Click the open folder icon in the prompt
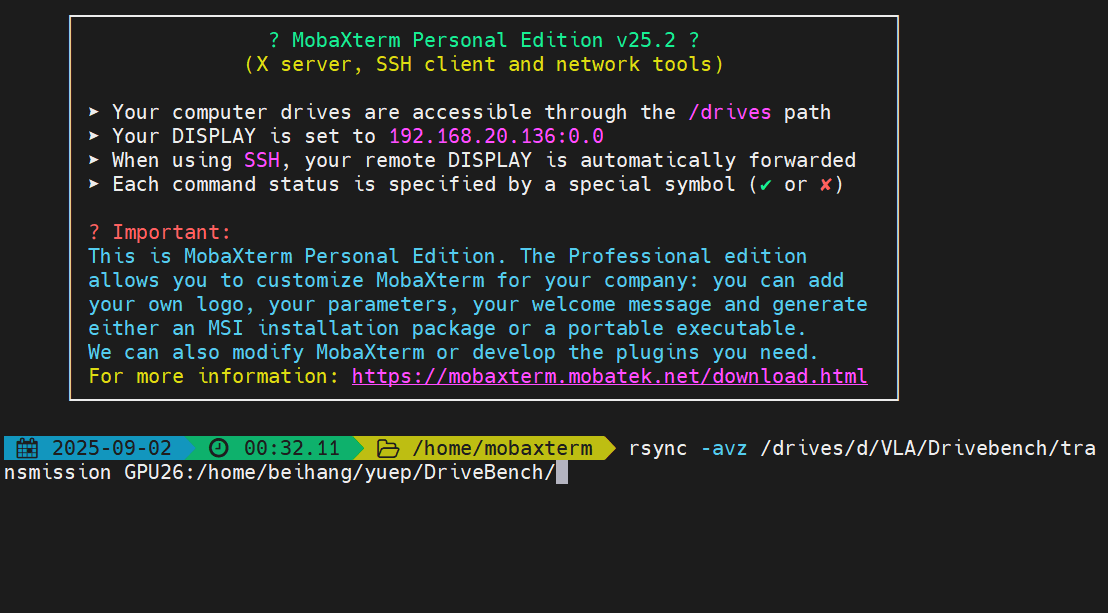The height and width of the screenshot is (613, 1108). (388, 448)
